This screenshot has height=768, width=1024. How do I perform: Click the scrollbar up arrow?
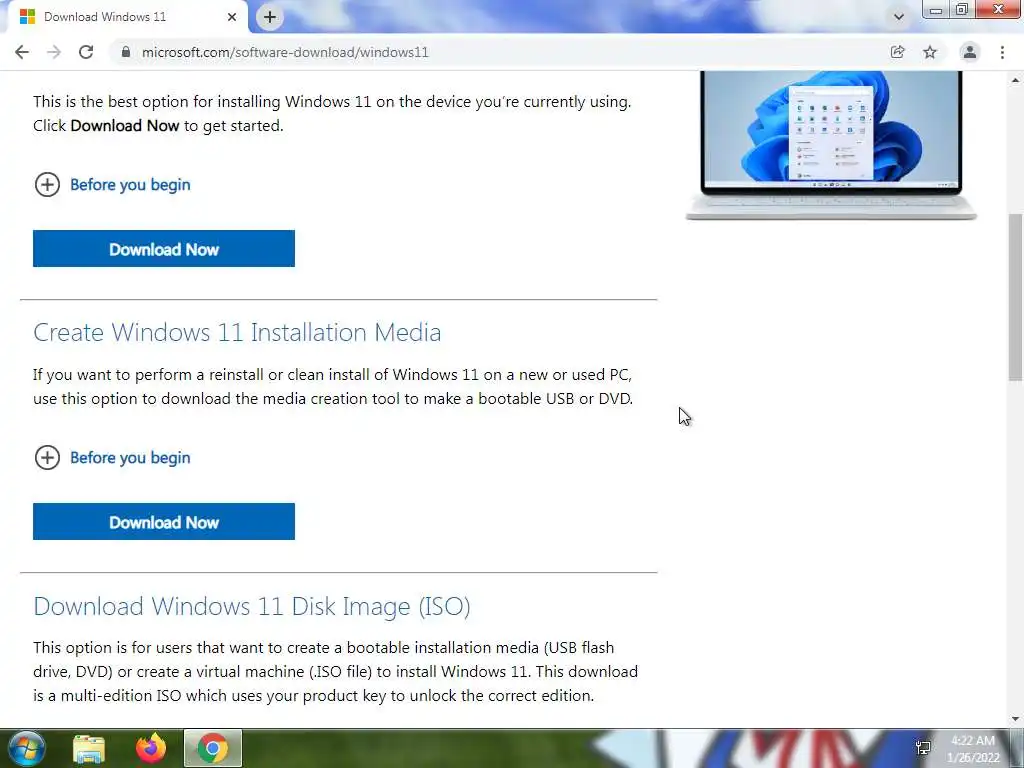click(1015, 80)
